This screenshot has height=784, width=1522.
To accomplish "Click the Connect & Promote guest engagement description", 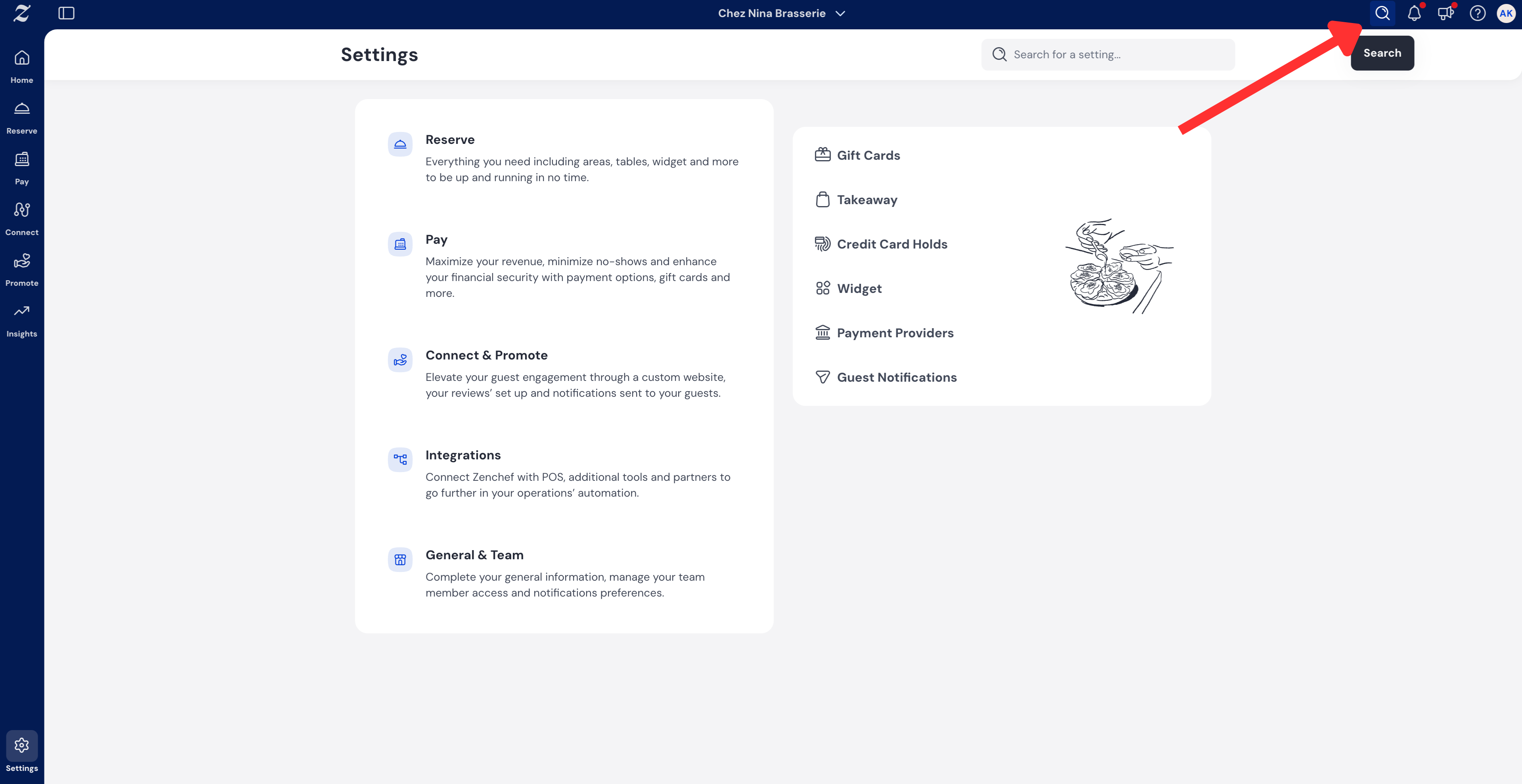I will (576, 385).
